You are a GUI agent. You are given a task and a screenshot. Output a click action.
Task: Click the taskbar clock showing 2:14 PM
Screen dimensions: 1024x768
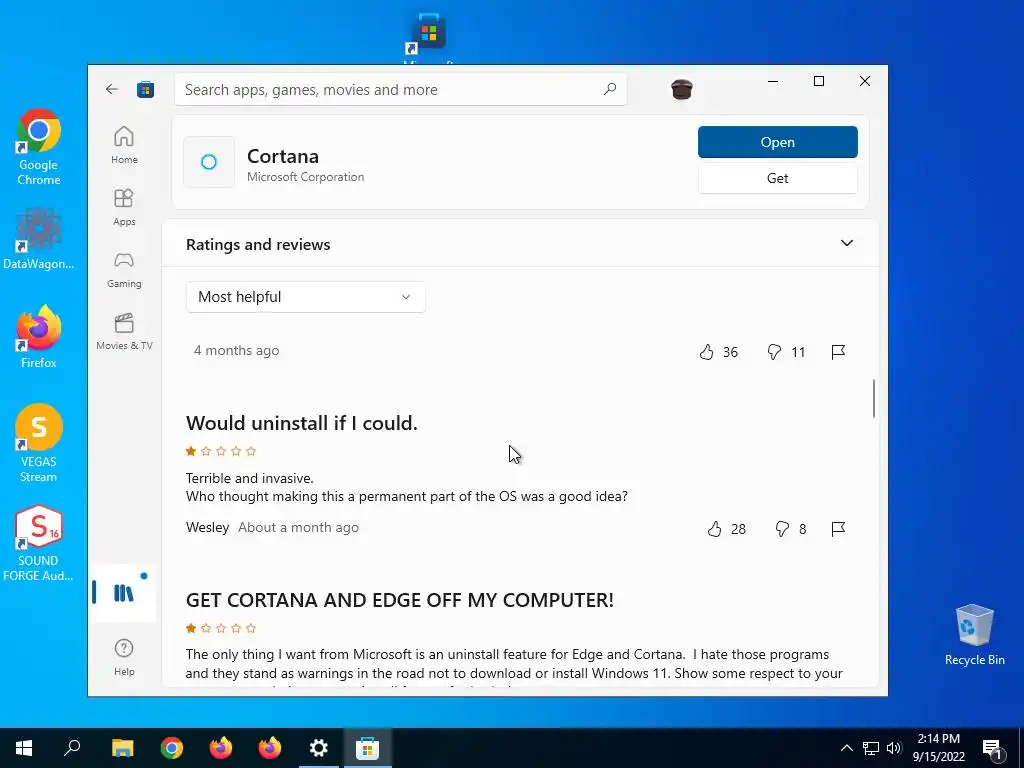pyautogui.click(x=938, y=748)
